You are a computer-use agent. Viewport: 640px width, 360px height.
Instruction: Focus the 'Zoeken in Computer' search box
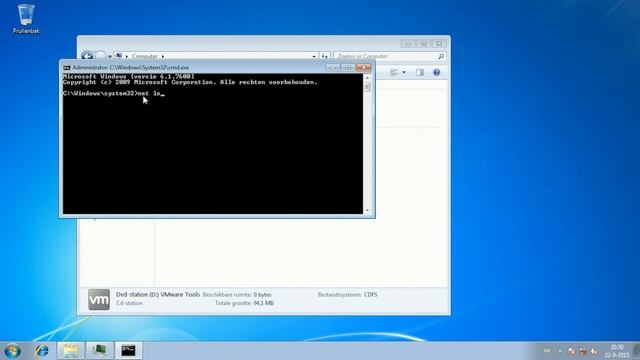coord(386,56)
